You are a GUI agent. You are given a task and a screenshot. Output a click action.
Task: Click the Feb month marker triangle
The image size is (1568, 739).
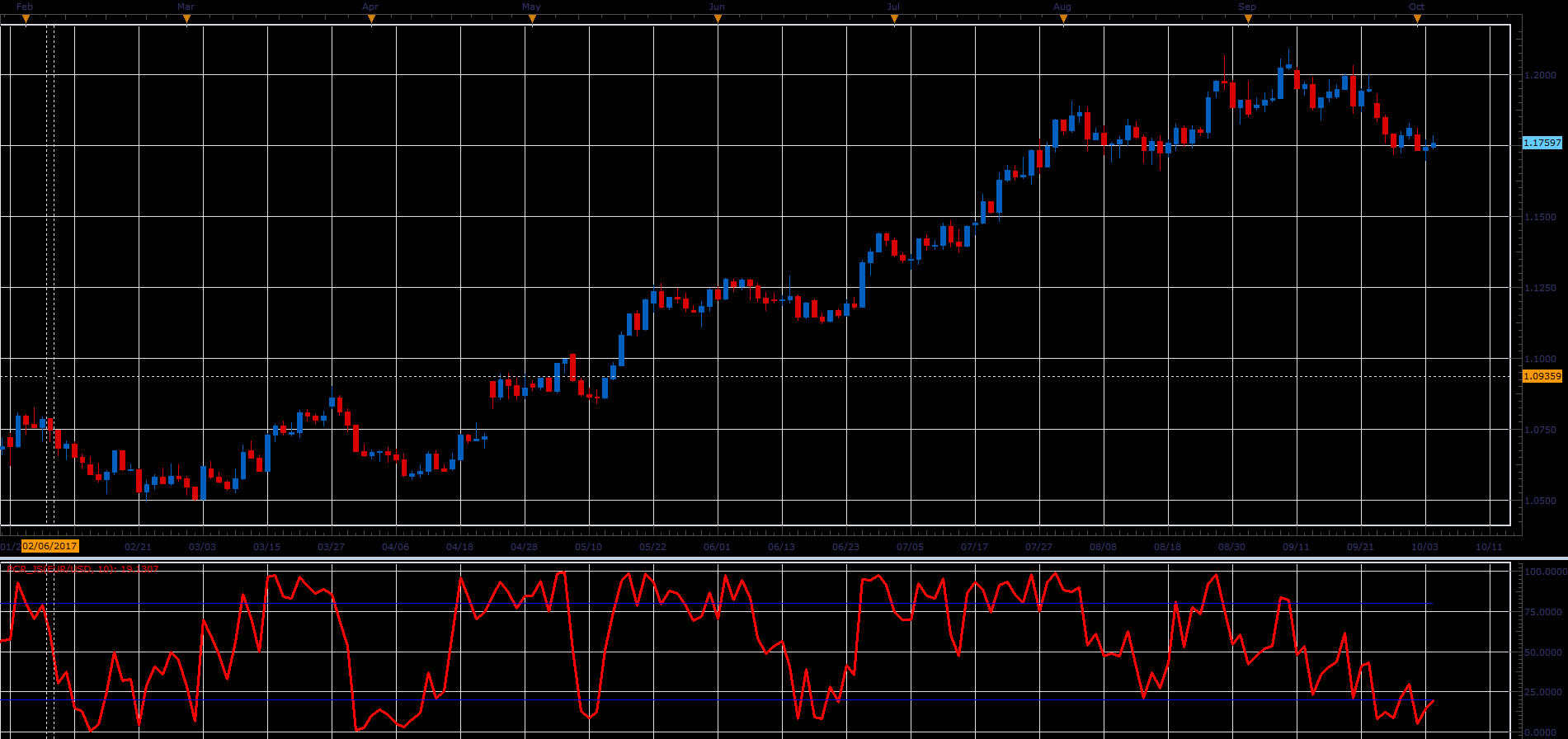pos(26,19)
